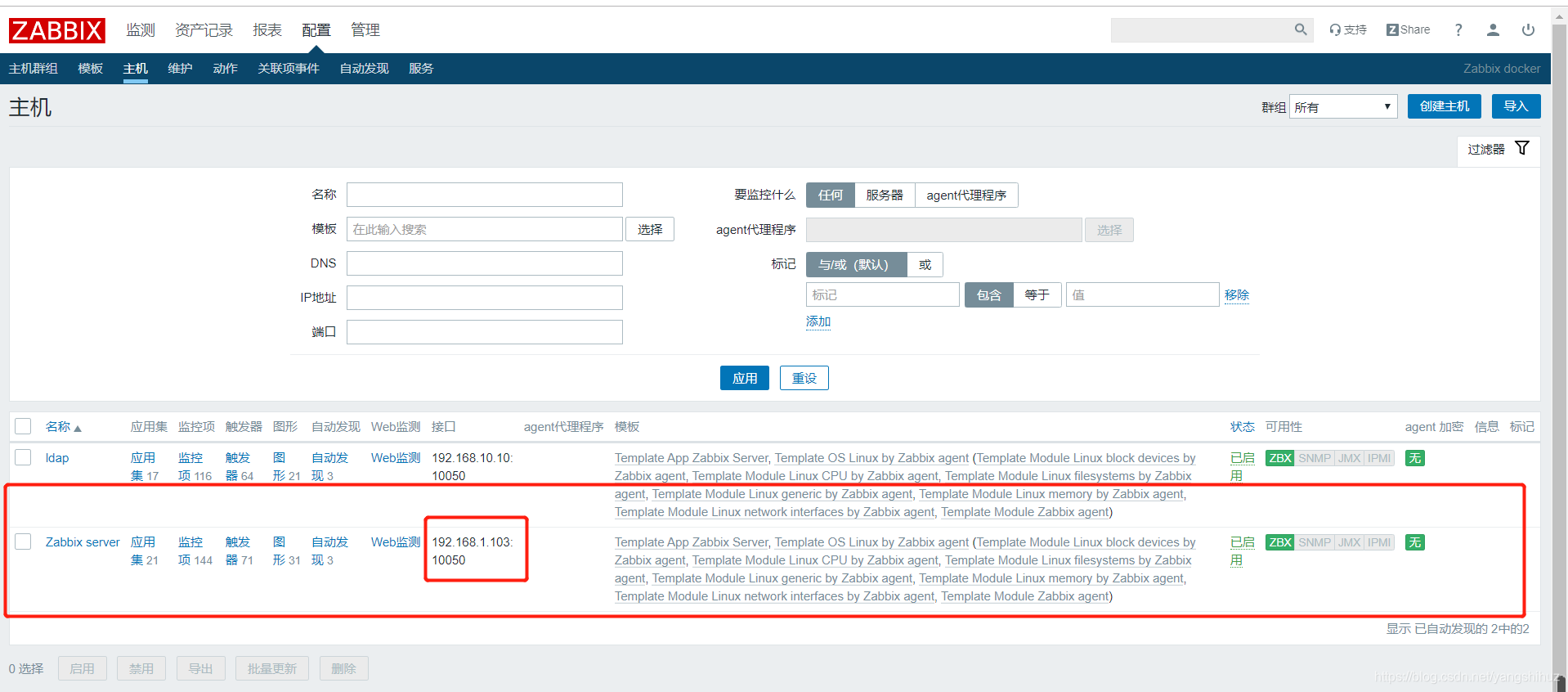Select the 服务器 monitoring option
Screen dimensions: 1568x692
click(885, 195)
